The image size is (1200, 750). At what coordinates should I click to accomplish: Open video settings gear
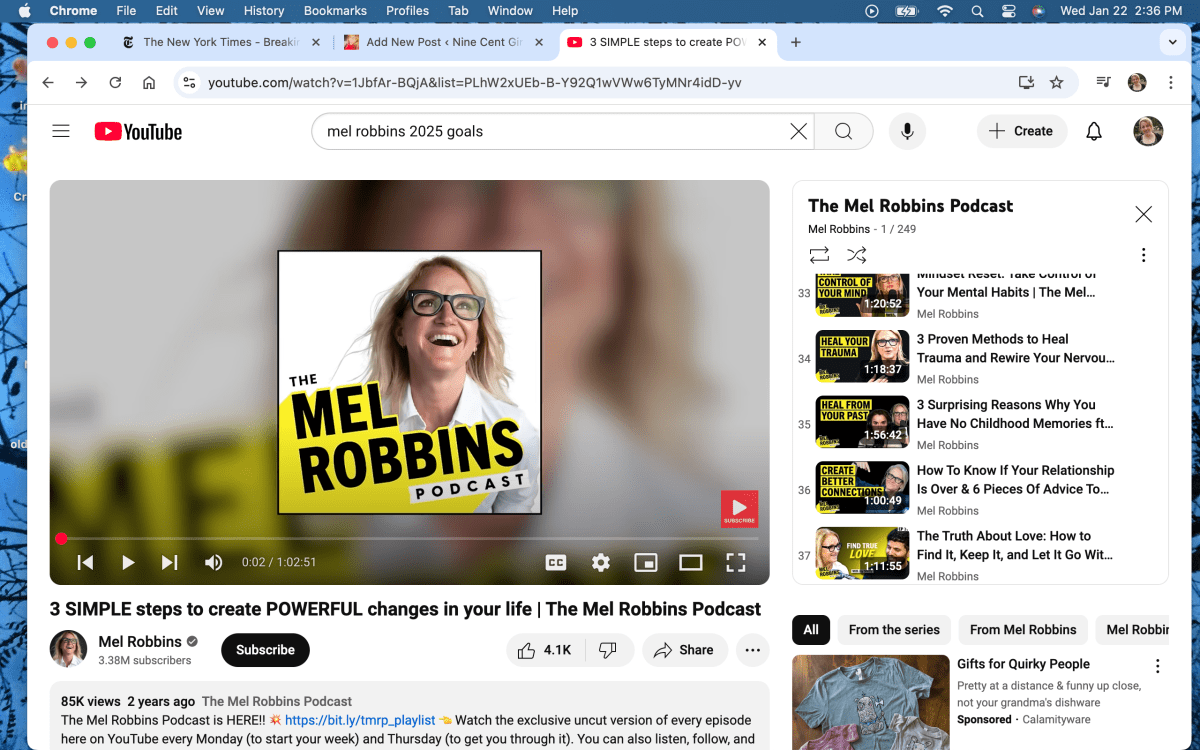600,563
